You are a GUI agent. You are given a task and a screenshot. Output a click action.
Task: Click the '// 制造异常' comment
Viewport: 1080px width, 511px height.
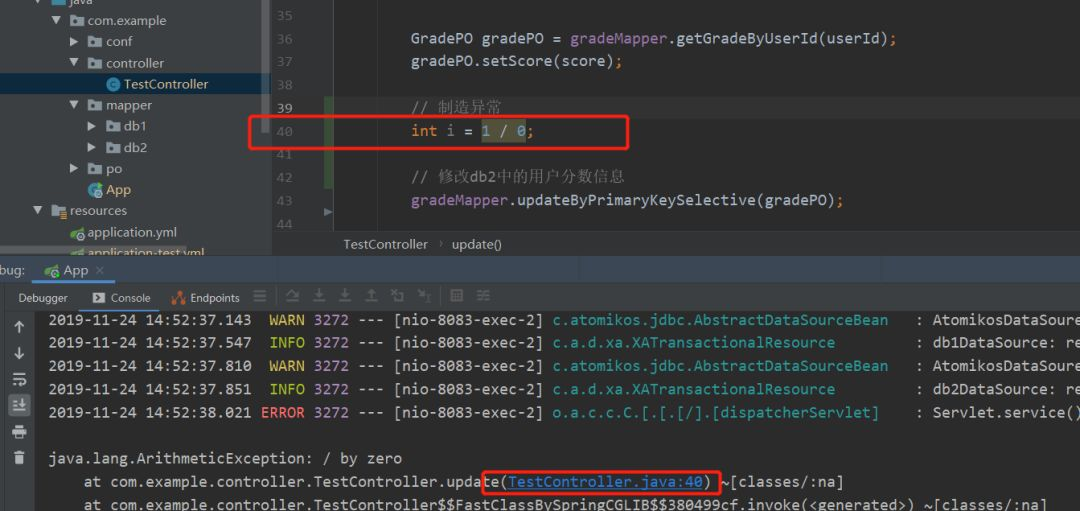[x=456, y=108]
